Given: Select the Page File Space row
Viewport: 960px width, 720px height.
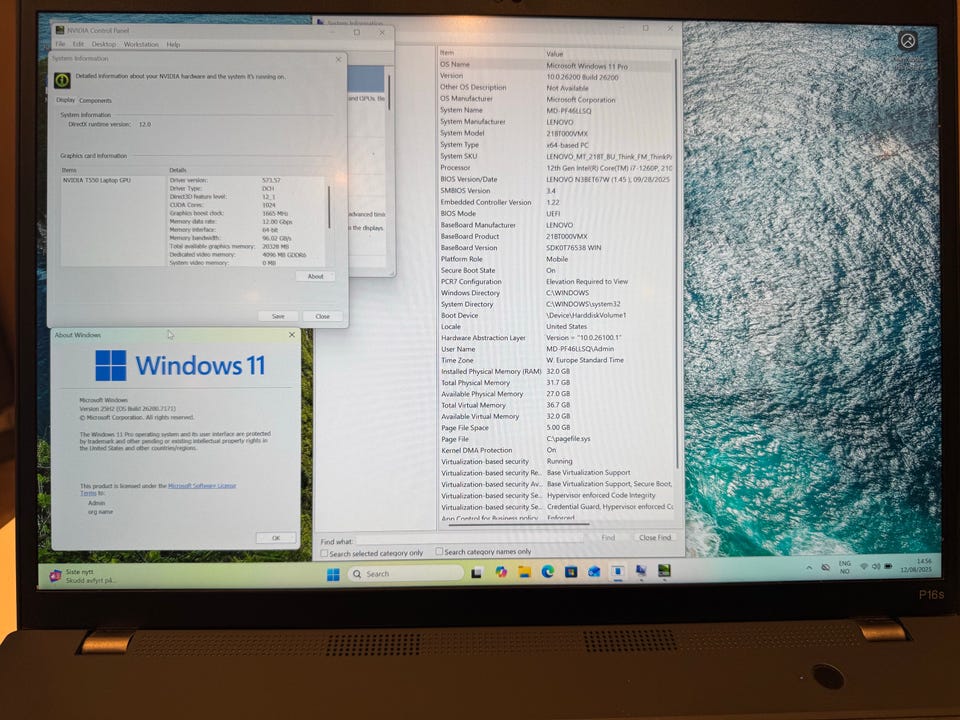Looking at the screenshot, I should 556,427.
